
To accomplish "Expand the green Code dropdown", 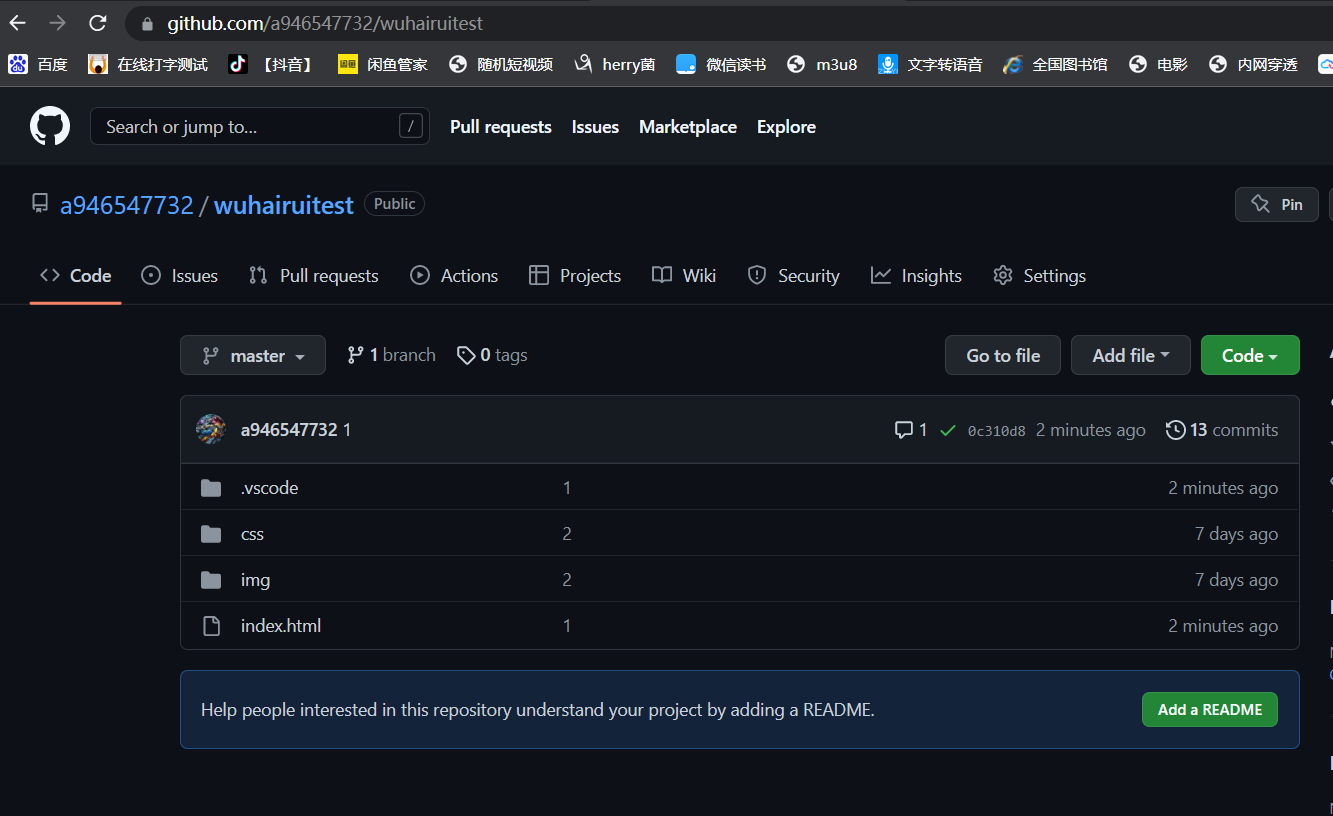I will [1249, 355].
